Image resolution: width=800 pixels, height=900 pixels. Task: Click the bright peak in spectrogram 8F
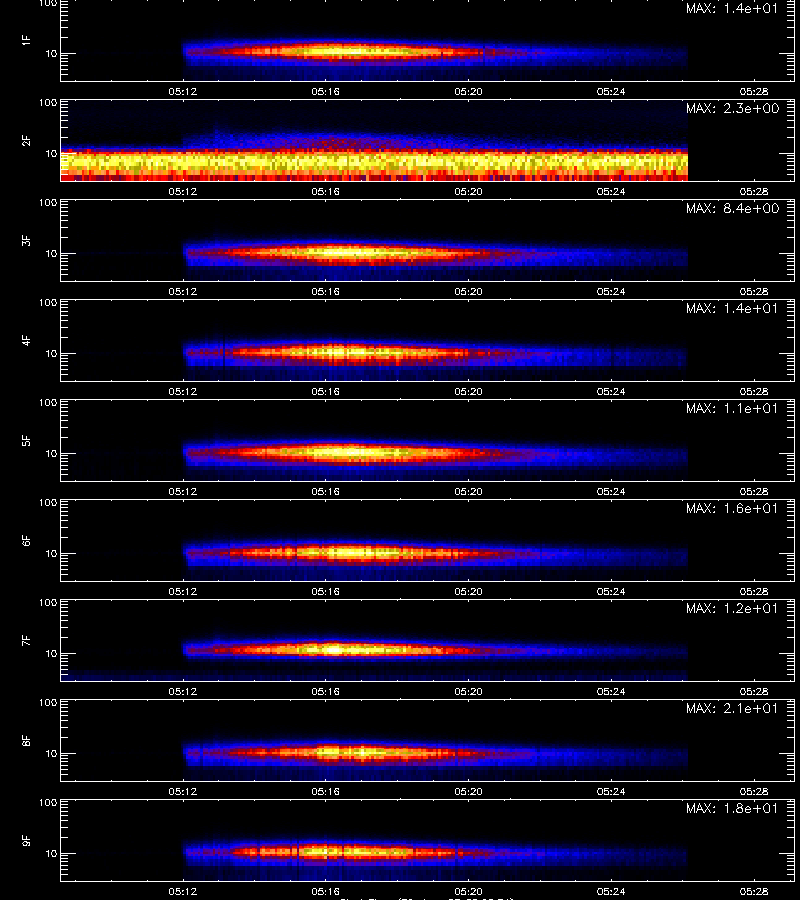[344, 752]
